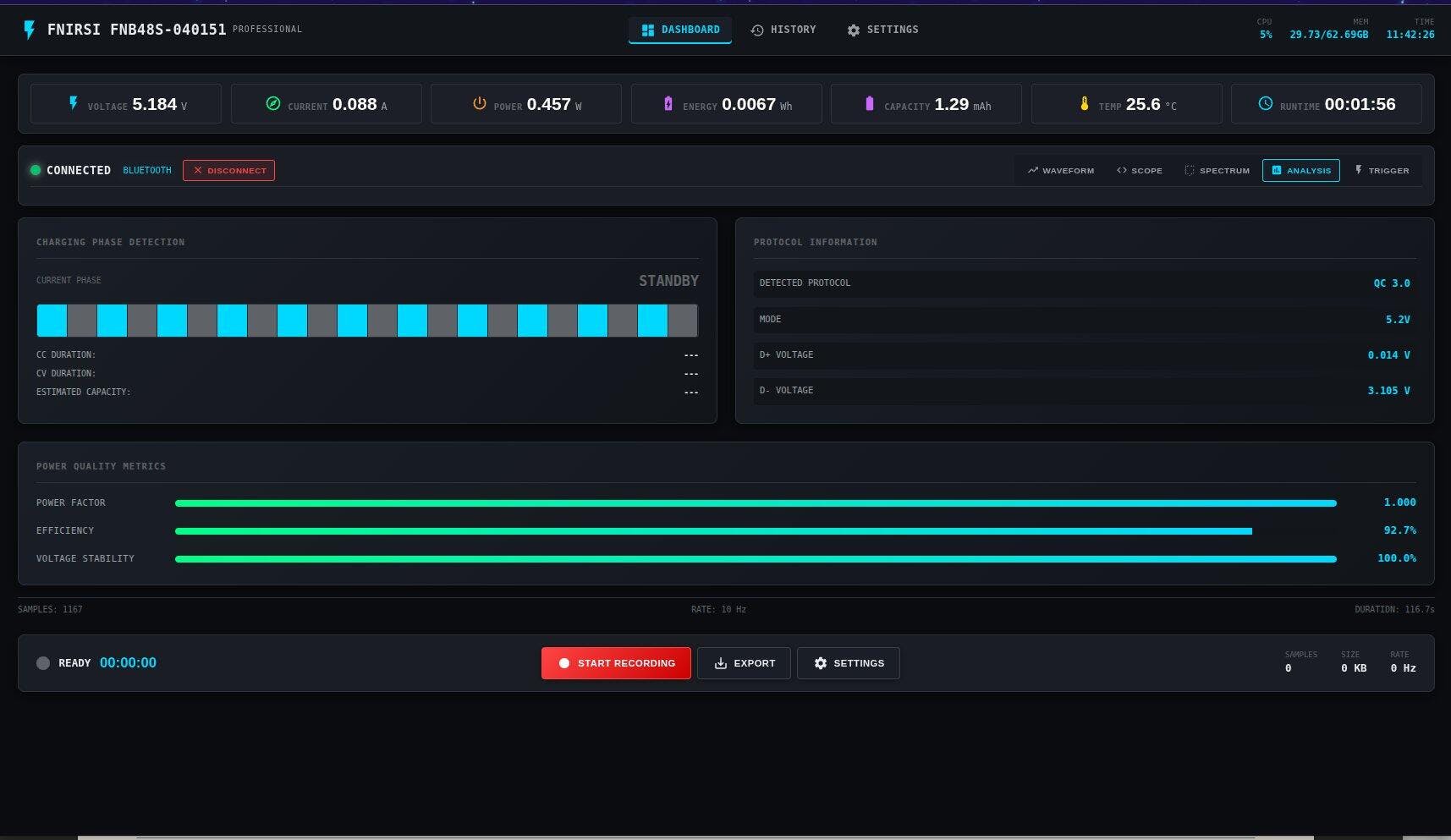The width and height of the screenshot is (1451, 840).
Task: Select the Spectrum view mode
Action: pos(1217,171)
